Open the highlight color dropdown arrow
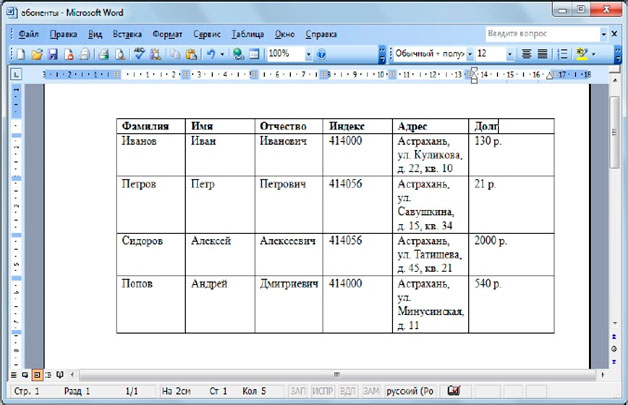The height and width of the screenshot is (405, 628). [594, 53]
